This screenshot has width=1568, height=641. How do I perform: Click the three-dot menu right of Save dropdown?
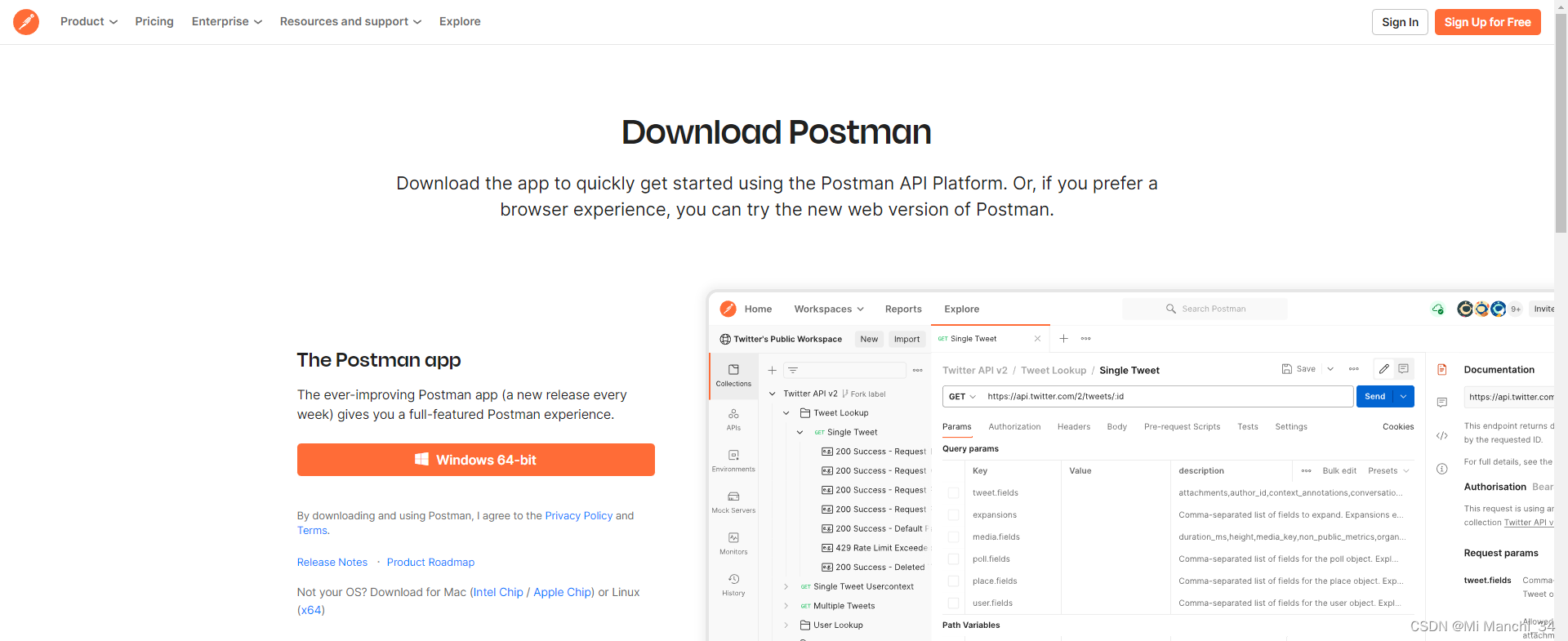(1353, 369)
